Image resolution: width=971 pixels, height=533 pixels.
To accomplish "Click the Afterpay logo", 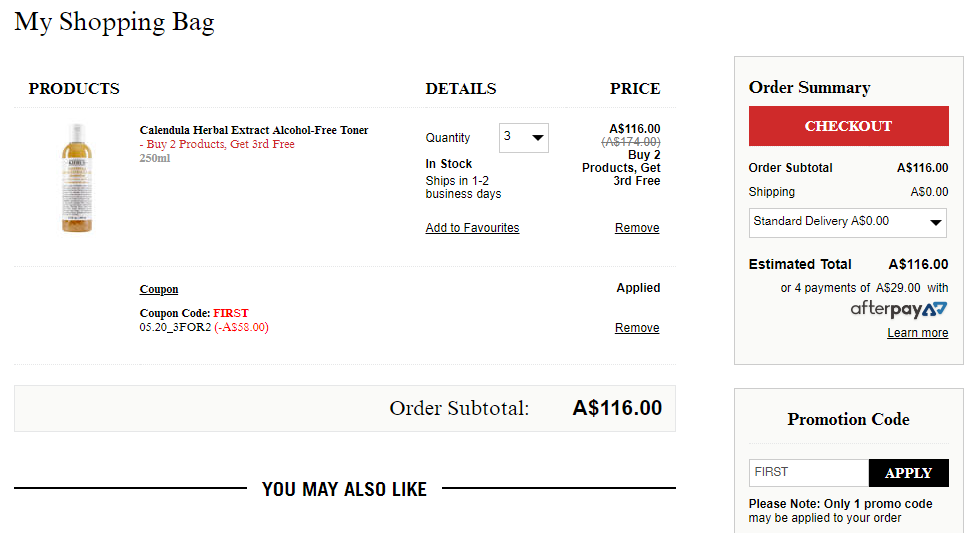I will 899,309.
